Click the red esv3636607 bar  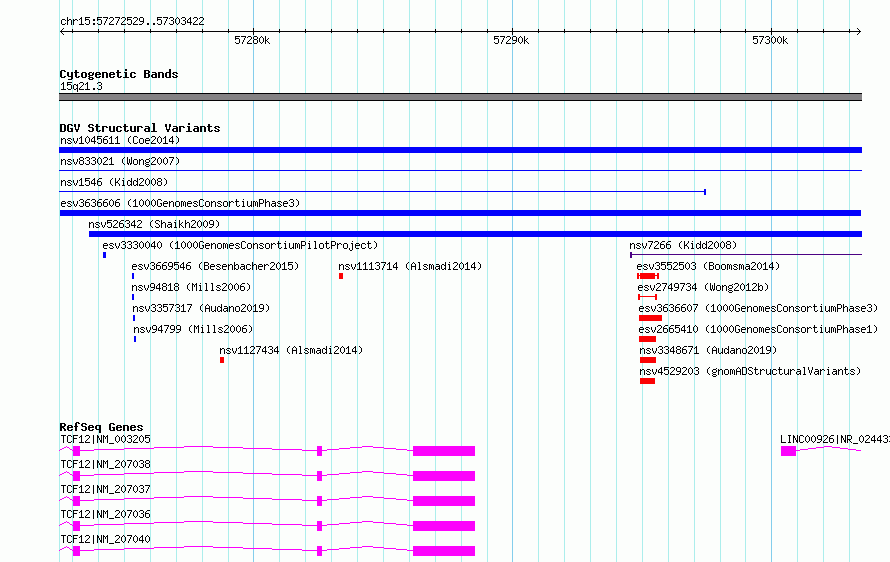click(x=650, y=318)
